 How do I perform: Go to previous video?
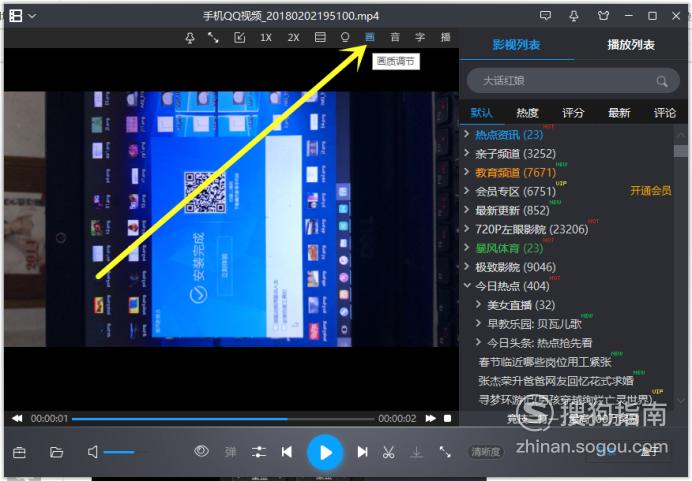coord(287,452)
